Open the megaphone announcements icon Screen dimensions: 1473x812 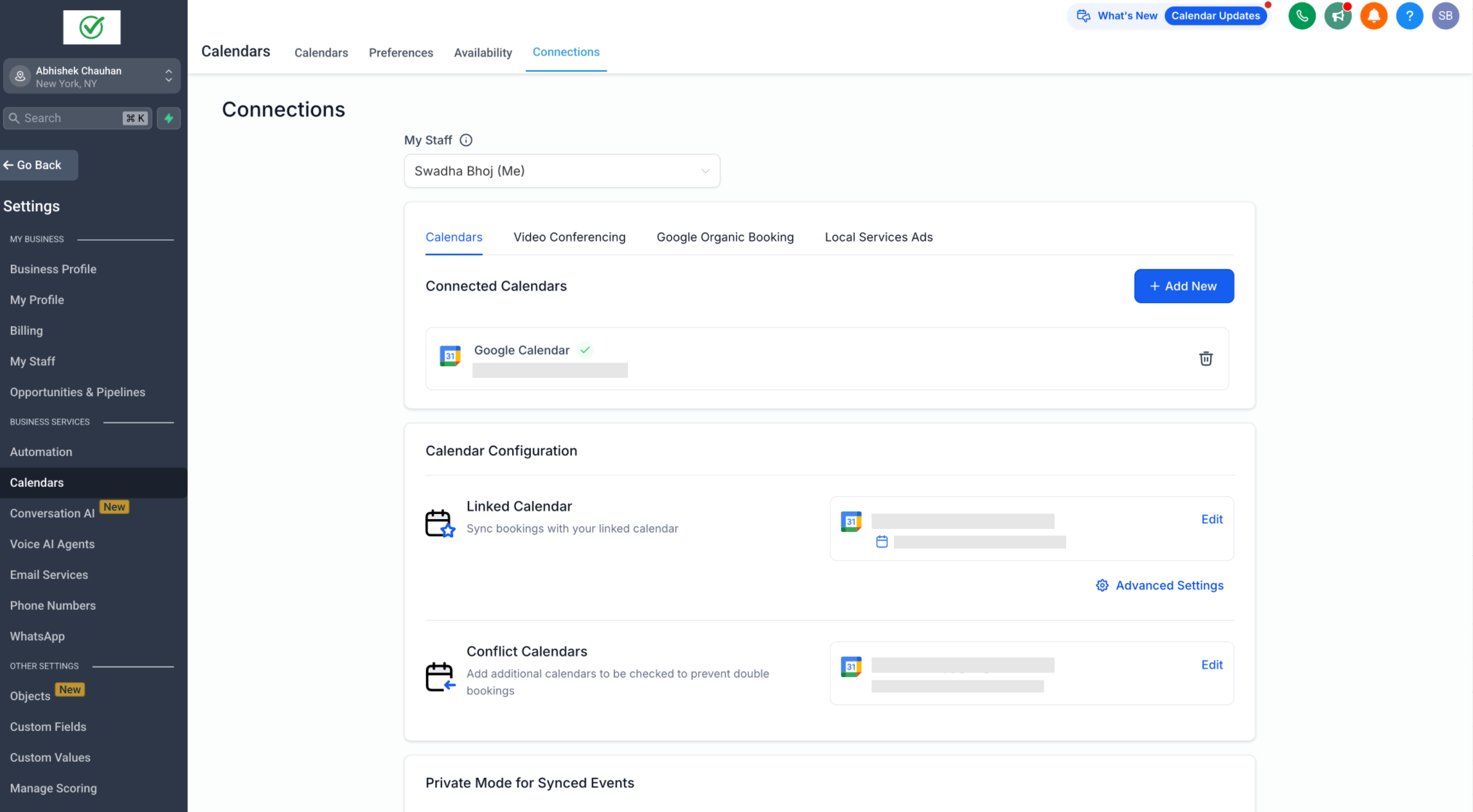[x=1337, y=16]
